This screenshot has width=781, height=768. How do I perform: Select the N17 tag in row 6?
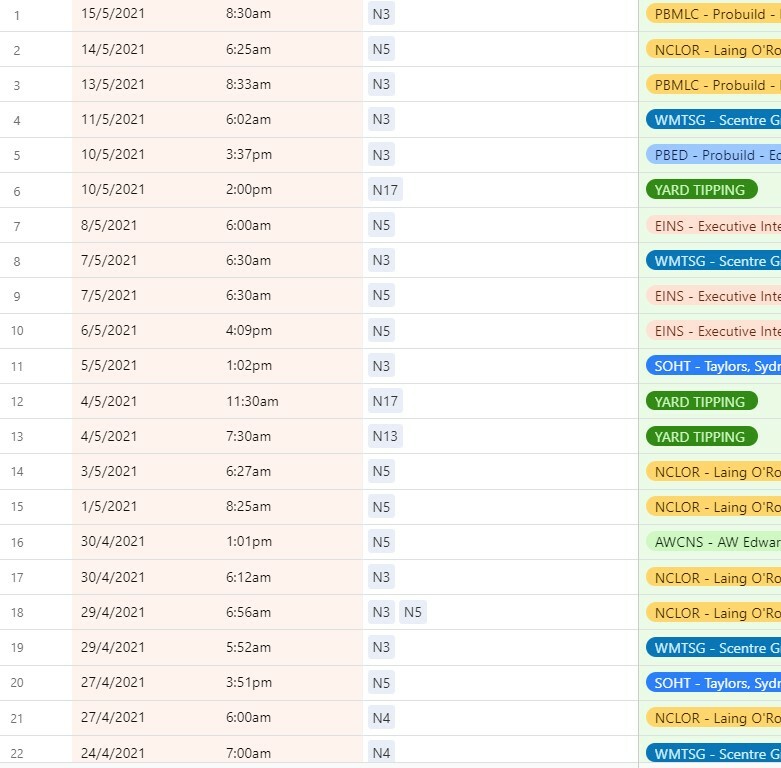(385, 190)
